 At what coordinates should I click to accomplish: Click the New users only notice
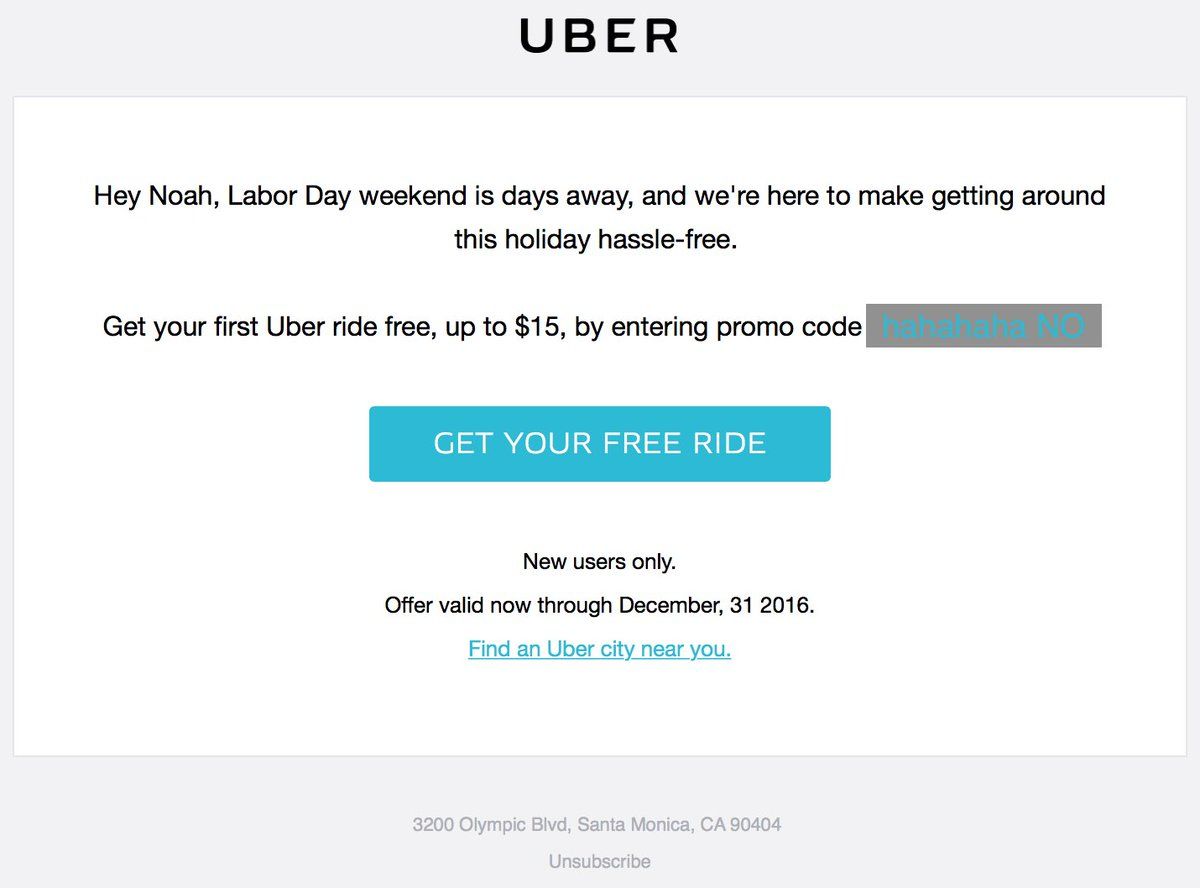599,562
